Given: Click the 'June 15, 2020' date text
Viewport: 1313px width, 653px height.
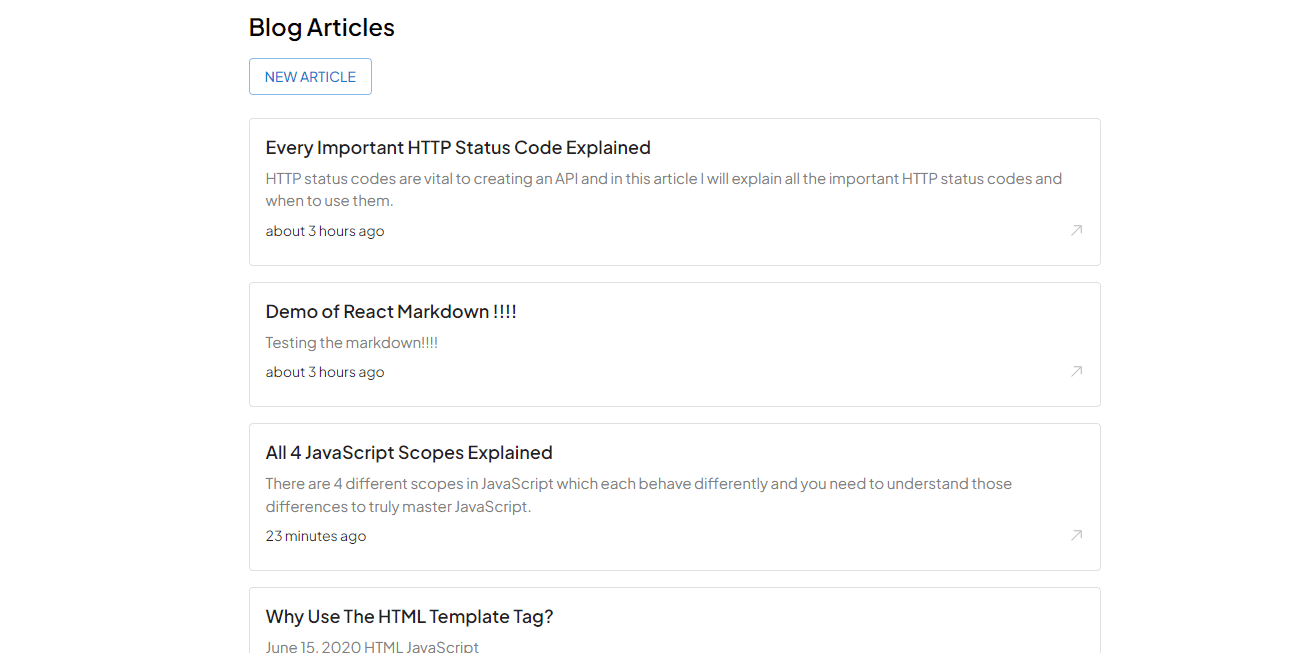Looking at the screenshot, I should pyautogui.click(x=313, y=647).
